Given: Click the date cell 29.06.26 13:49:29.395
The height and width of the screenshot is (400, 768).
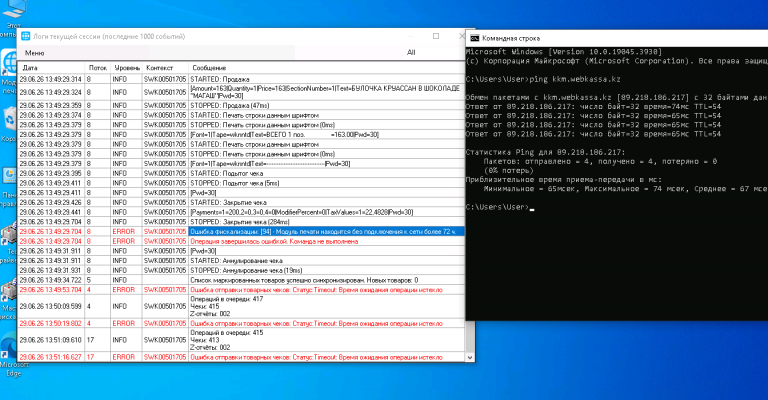Looking at the screenshot, I should coord(51,173).
